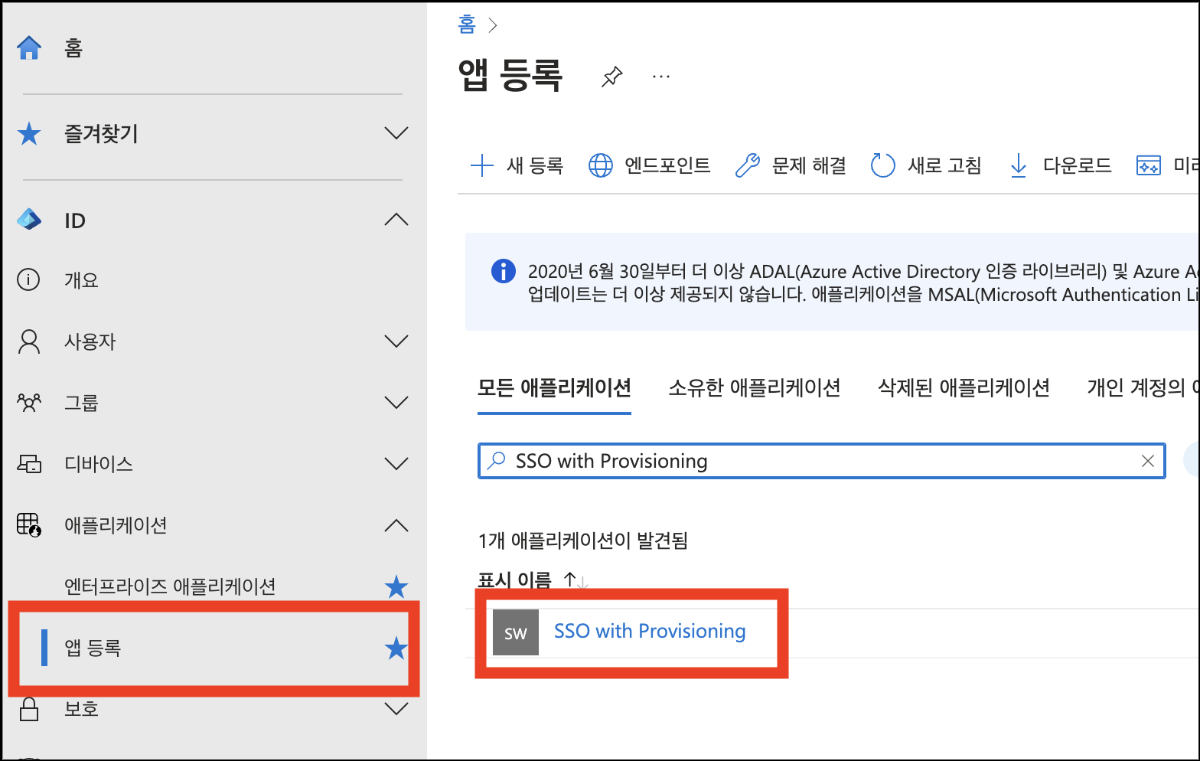Expand the 사용자 menu chevron
The width and height of the screenshot is (1200, 761).
click(397, 342)
